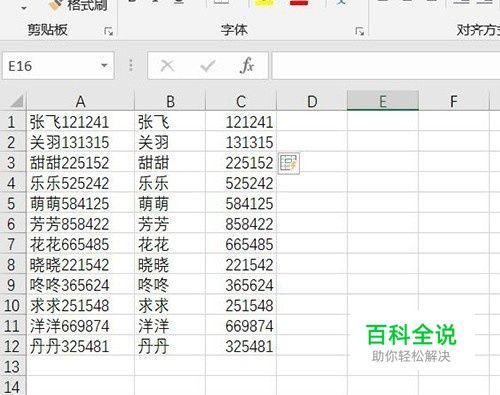Click the Cancel X in formula bar
This screenshot has height=395, width=500.
(x=167, y=66)
